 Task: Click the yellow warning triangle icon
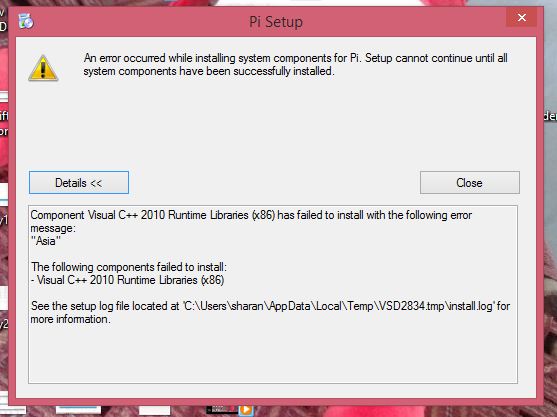pyautogui.click(x=43, y=68)
